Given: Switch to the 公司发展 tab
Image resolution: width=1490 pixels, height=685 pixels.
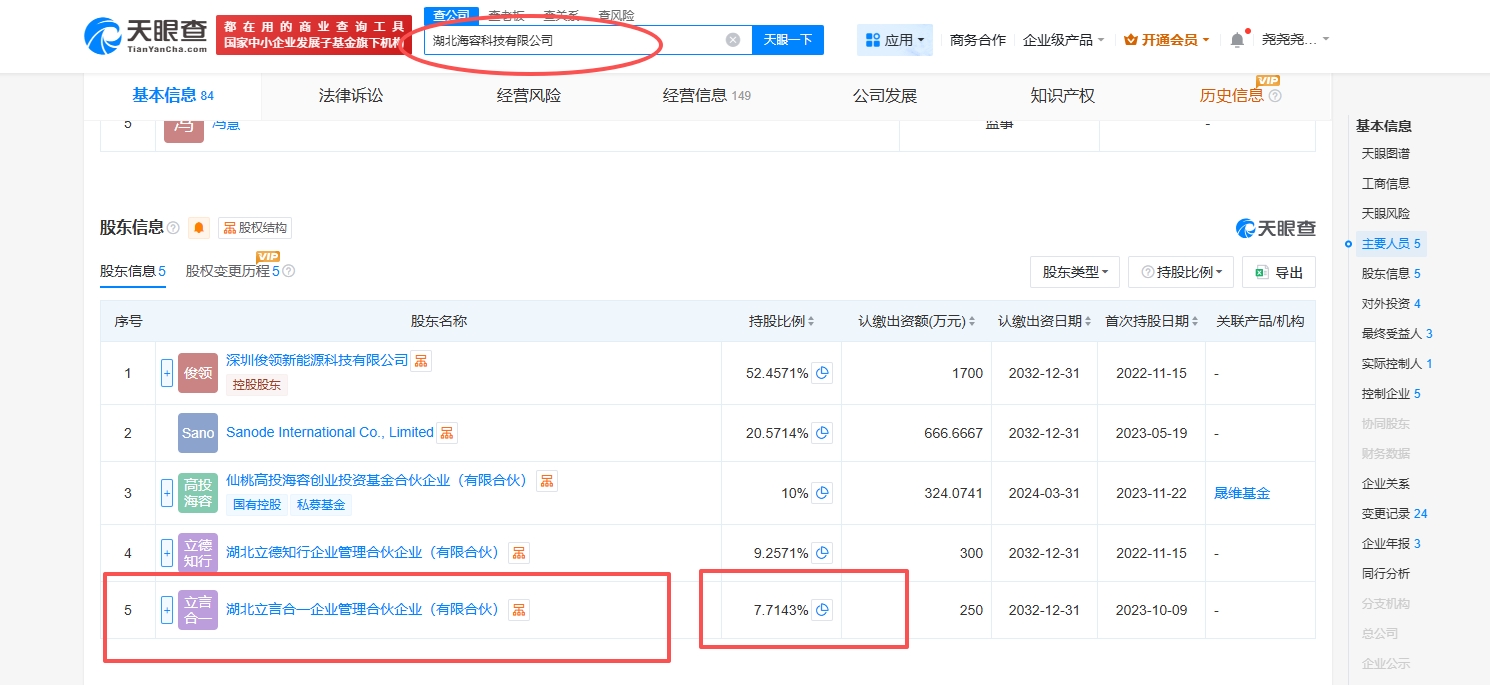Looking at the screenshot, I should click(885, 96).
